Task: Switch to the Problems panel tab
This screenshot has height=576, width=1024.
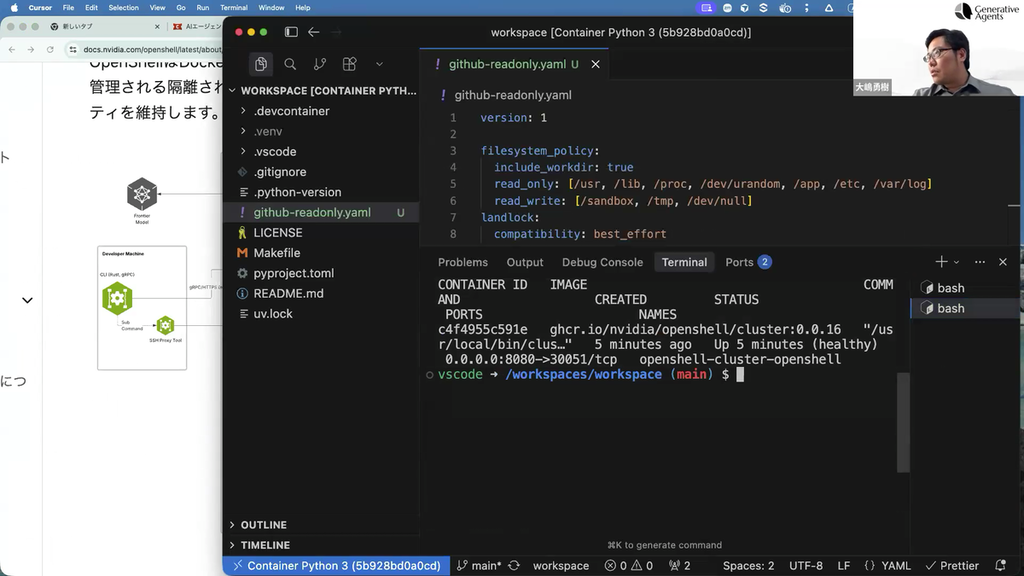Action: (x=463, y=262)
